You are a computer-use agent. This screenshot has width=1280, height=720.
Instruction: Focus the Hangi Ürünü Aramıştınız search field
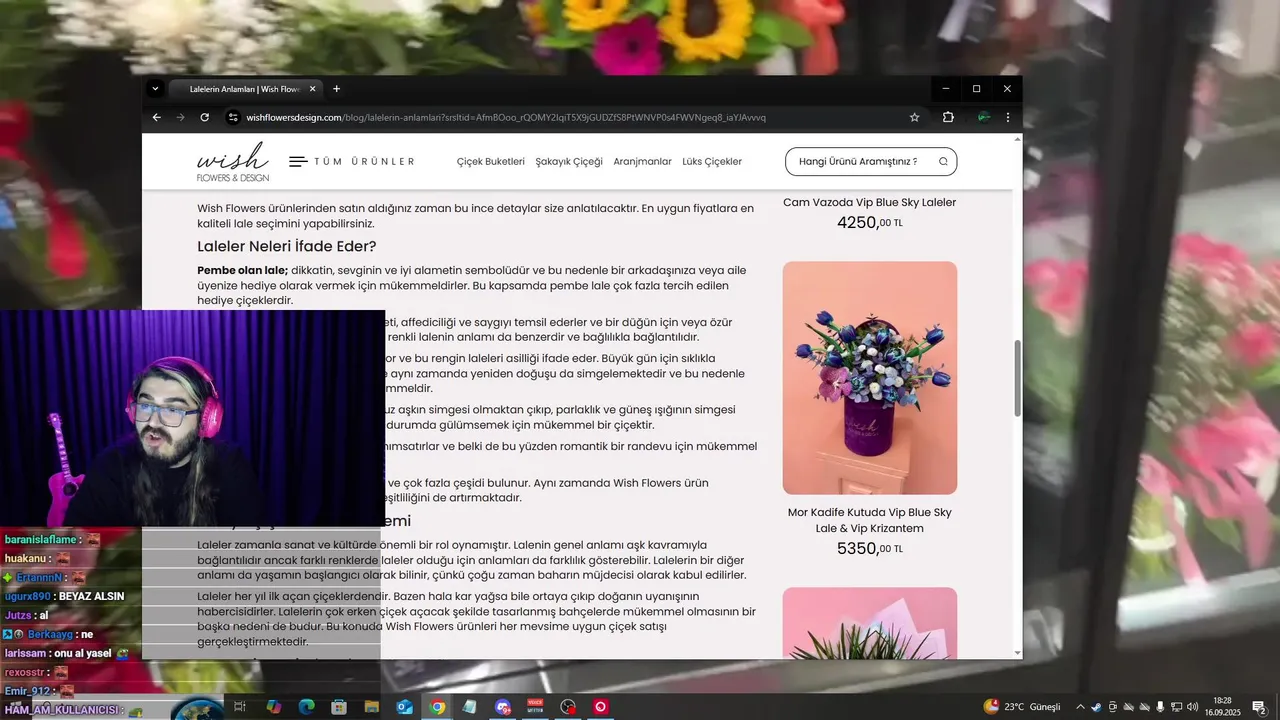pos(871,161)
